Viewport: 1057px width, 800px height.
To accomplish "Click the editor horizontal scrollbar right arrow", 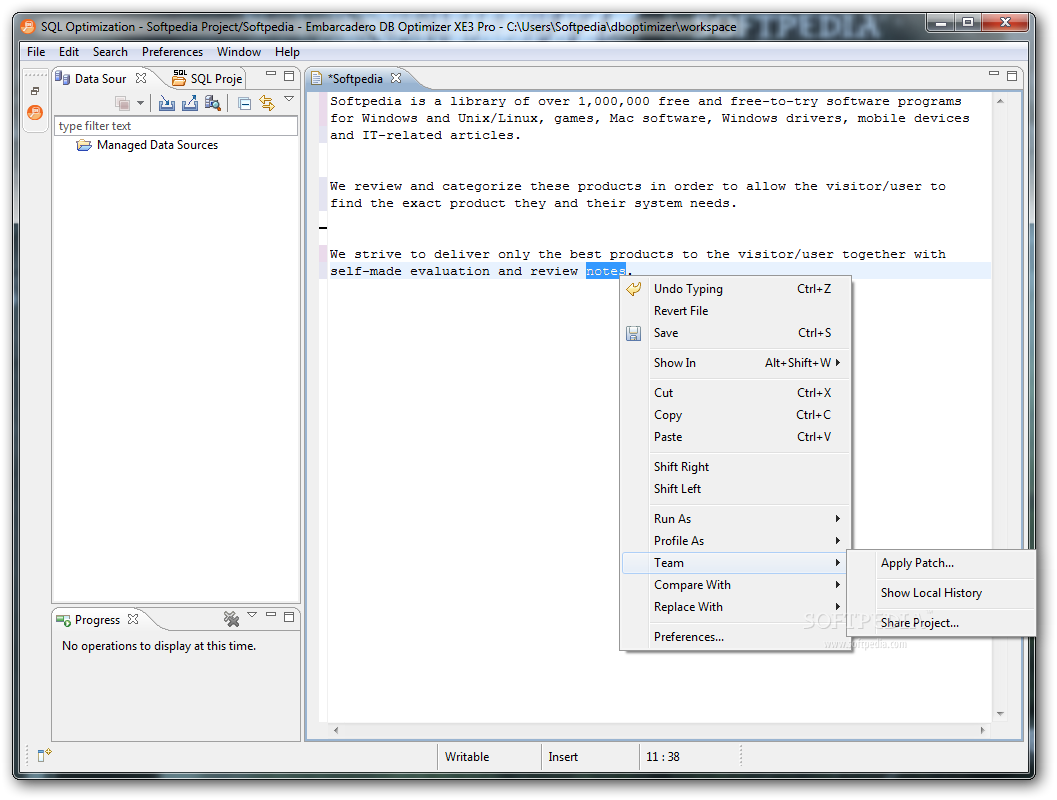I will pyautogui.click(x=983, y=730).
